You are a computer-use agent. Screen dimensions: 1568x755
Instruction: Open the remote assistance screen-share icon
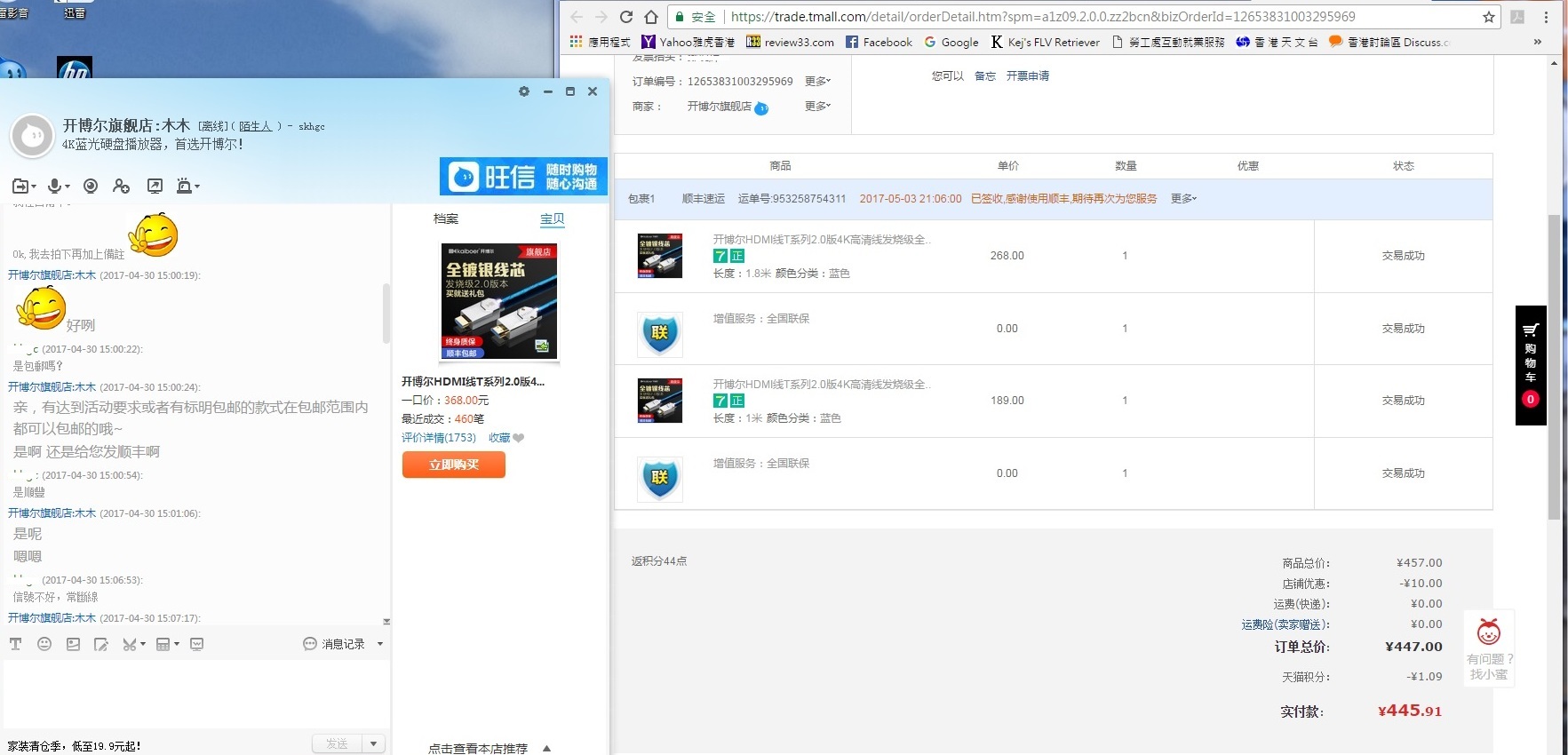pyautogui.click(x=155, y=186)
